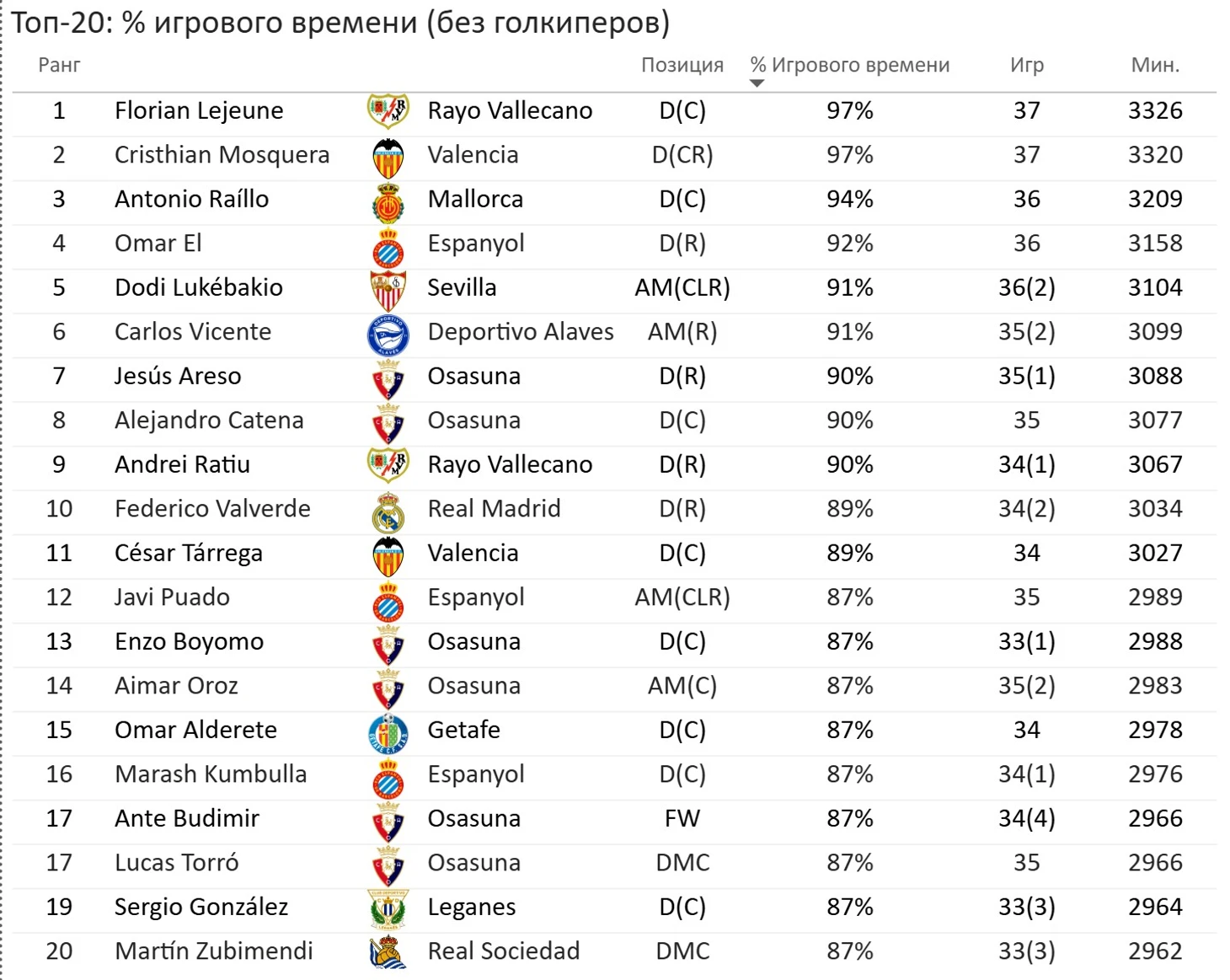Sort by the Позиция column header
The height and width of the screenshot is (980, 1230).
click(682, 65)
